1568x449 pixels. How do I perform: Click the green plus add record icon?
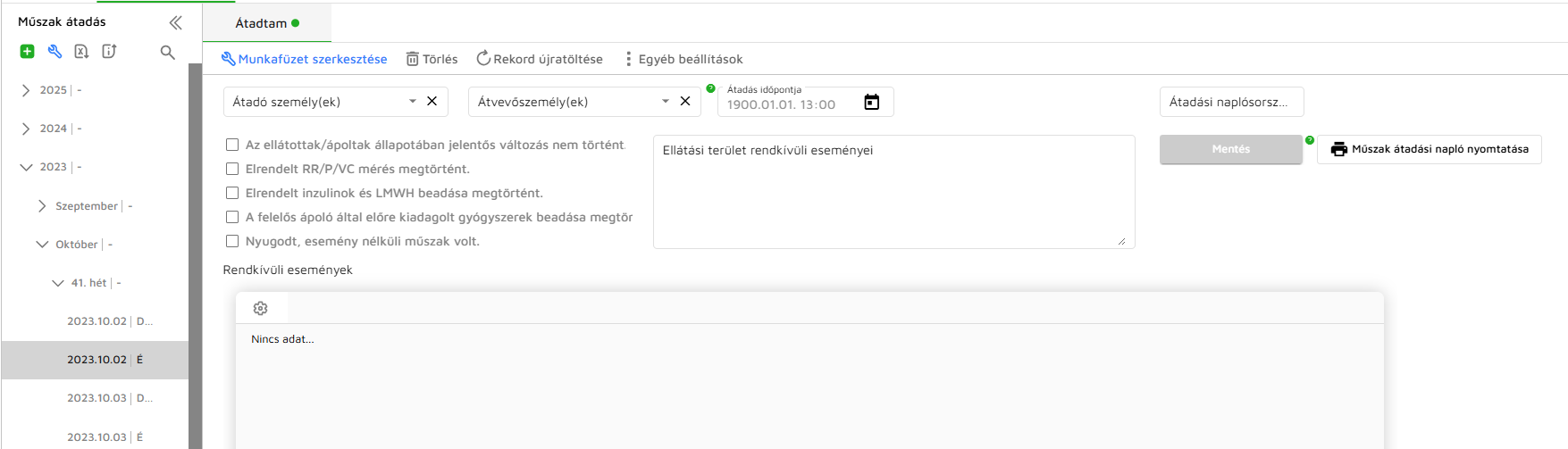pos(27,52)
